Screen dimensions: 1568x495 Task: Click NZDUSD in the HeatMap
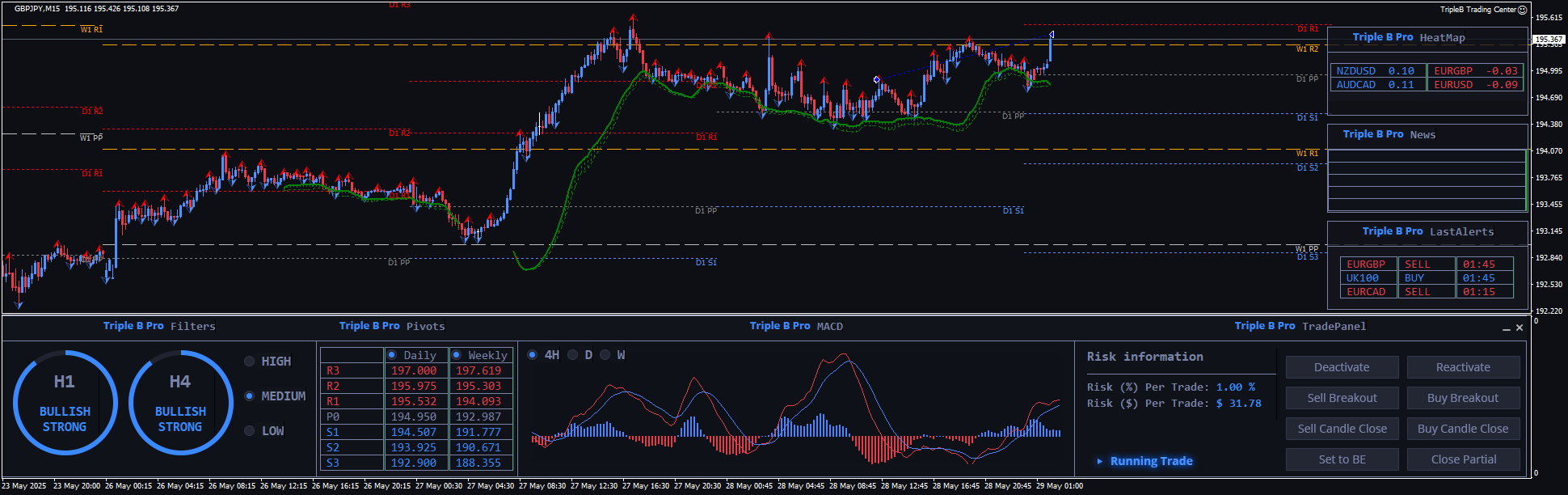tap(1355, 71)
